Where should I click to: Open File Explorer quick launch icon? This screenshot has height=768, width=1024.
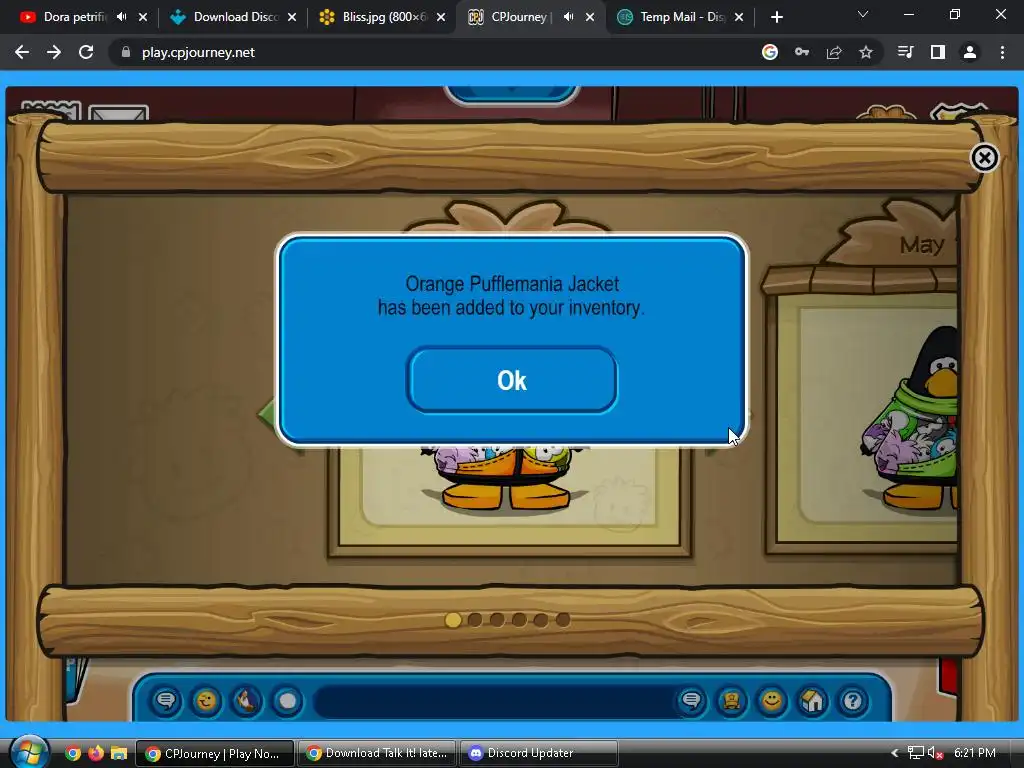click(x=119, y=753)
